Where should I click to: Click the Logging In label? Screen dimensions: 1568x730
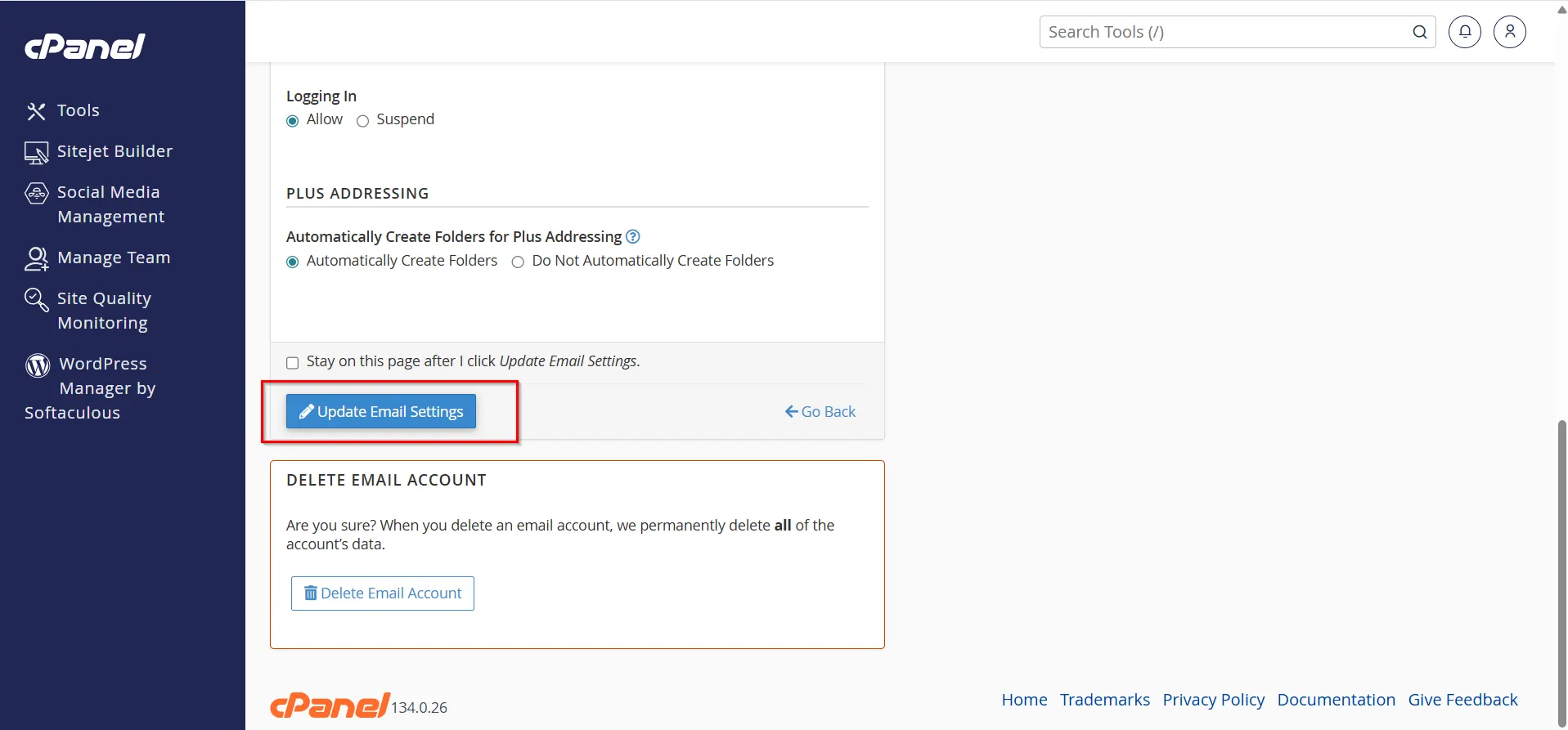pos(321,96)
